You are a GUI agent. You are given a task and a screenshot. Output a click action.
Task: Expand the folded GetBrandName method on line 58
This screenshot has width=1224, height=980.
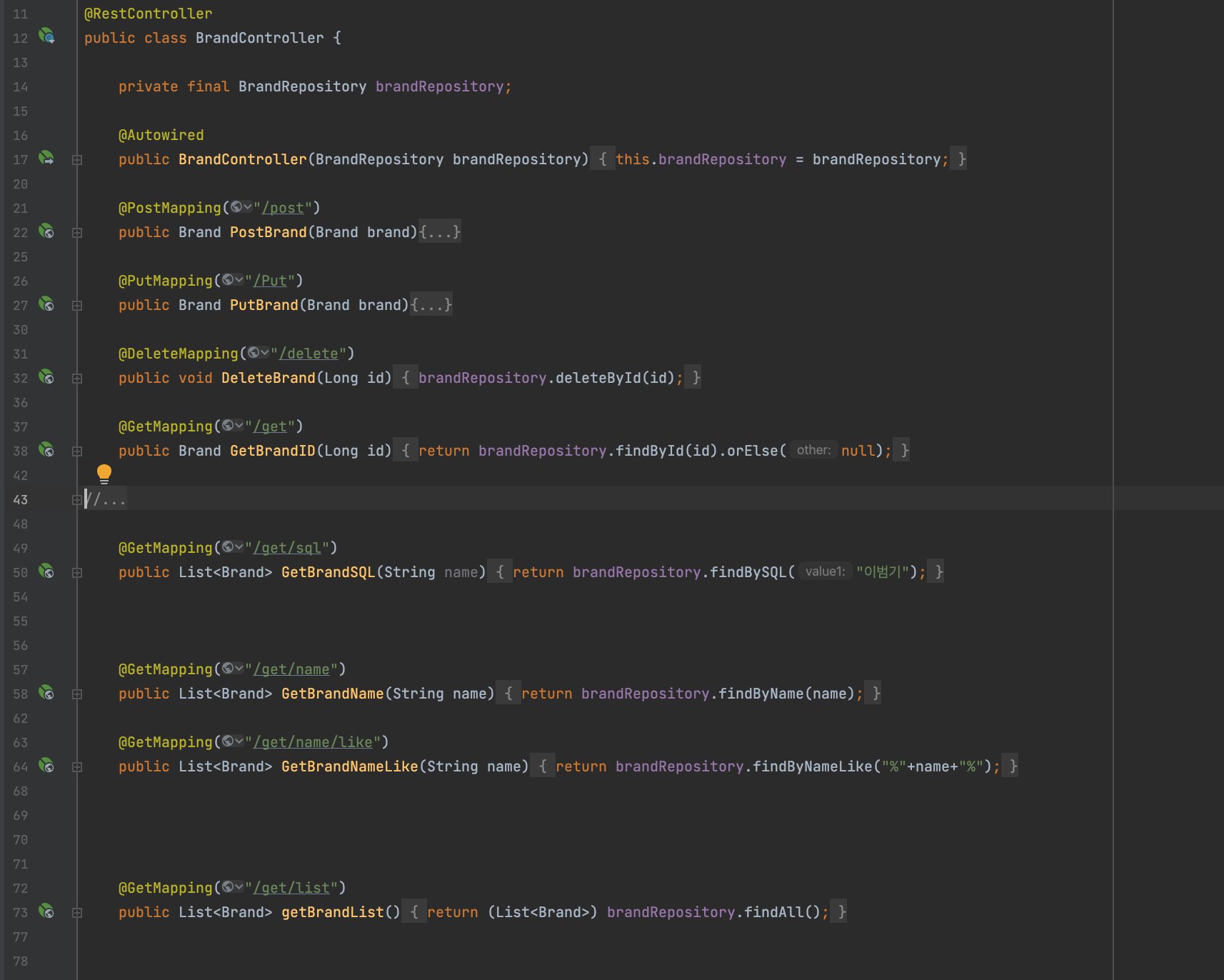coord(77,694)
